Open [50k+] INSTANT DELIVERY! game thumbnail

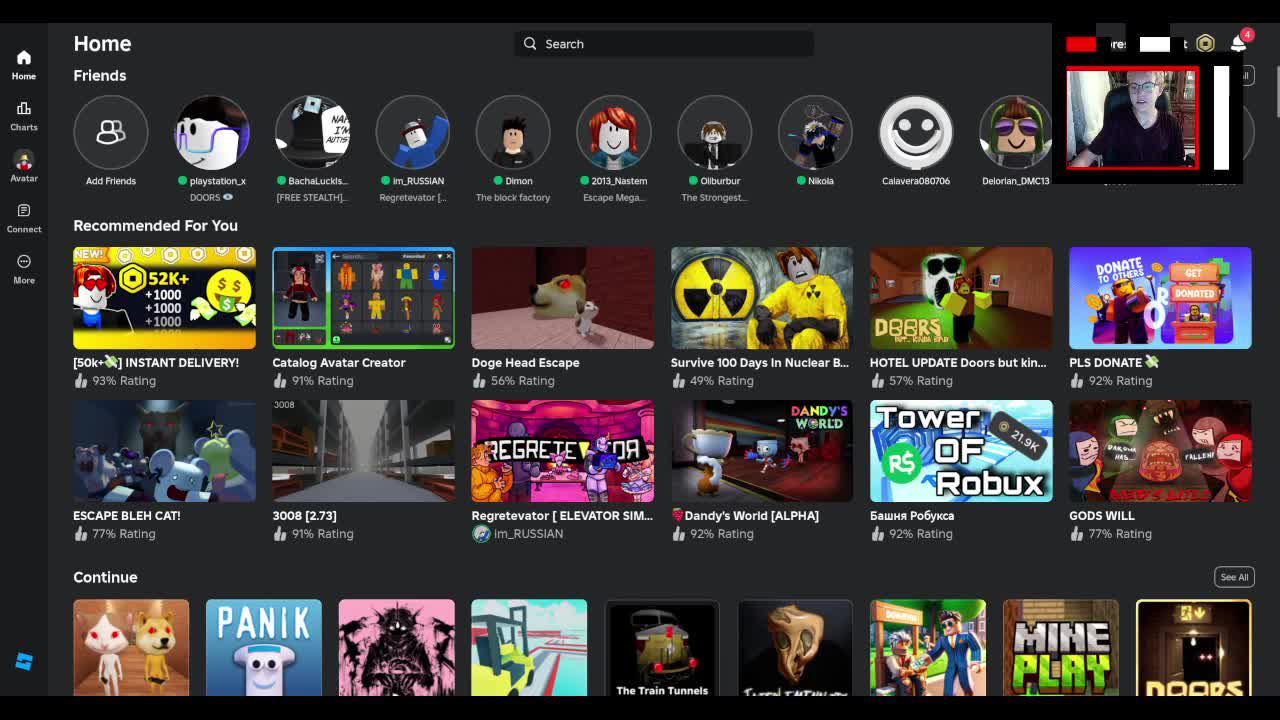(x=164, y=298)
